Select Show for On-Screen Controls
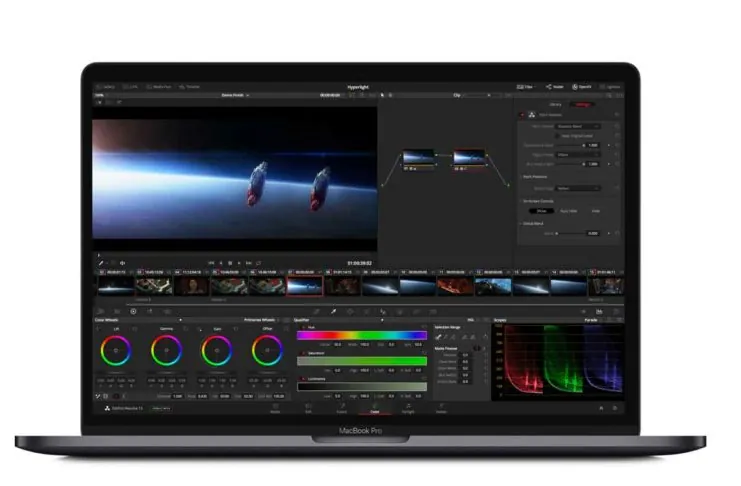 pos(542,211)
